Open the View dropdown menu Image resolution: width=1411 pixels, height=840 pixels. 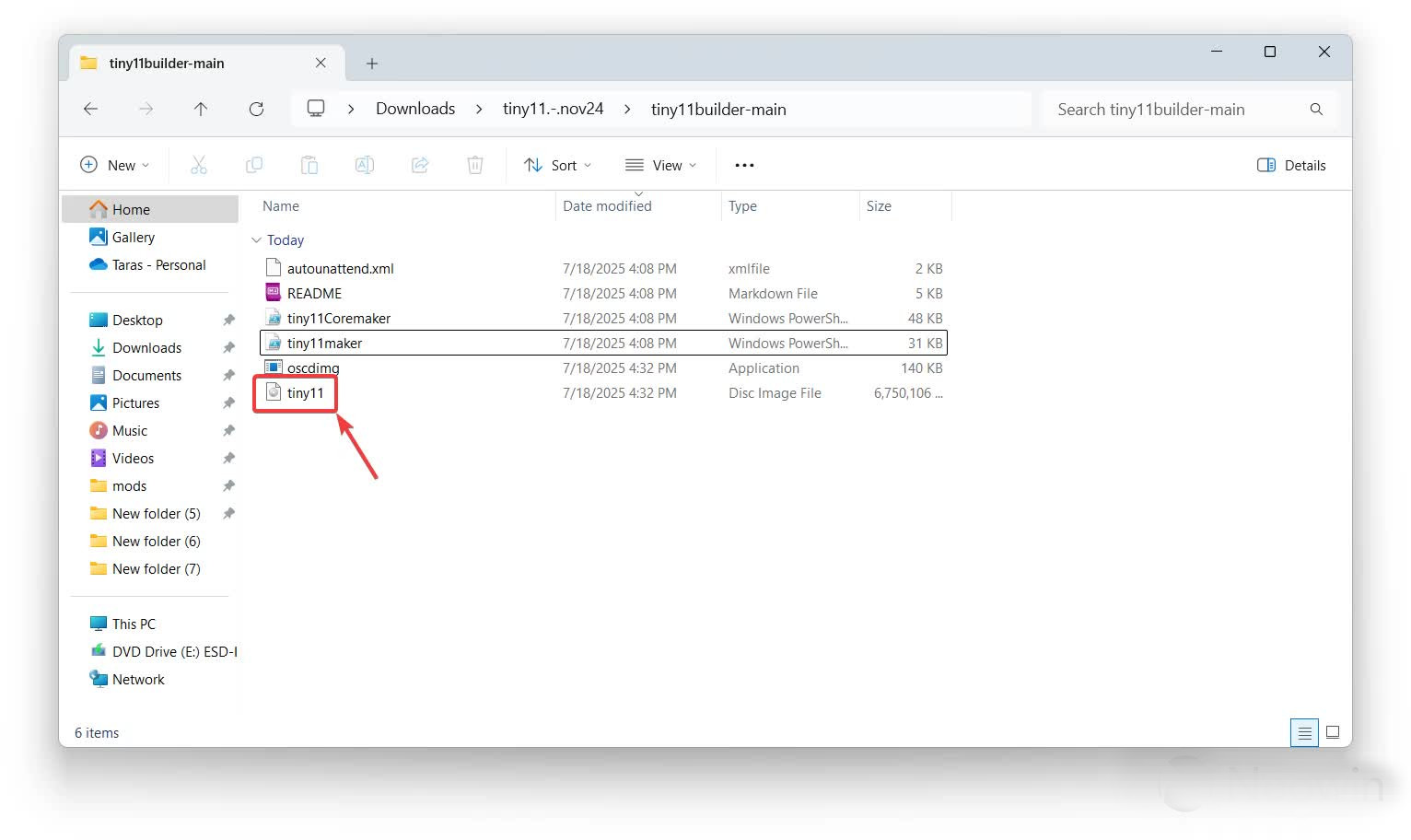coord(660,165)
